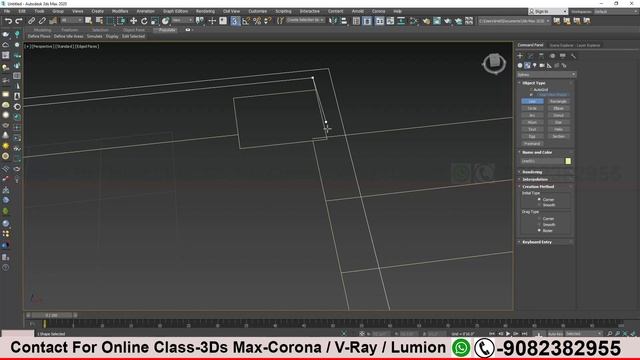Enable the AutoGrid checkbox
The image size is (640, 360).
(x=531, y=89)
